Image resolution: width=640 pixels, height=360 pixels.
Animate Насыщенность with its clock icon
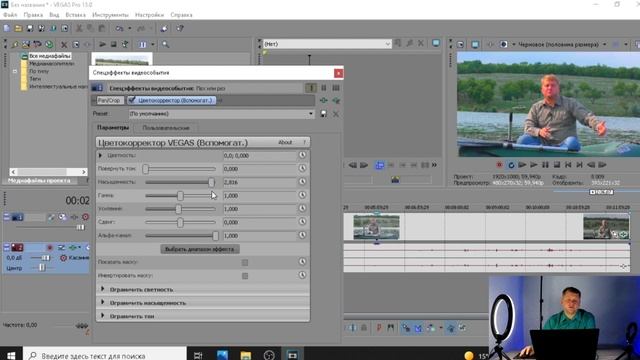point(302,182)
